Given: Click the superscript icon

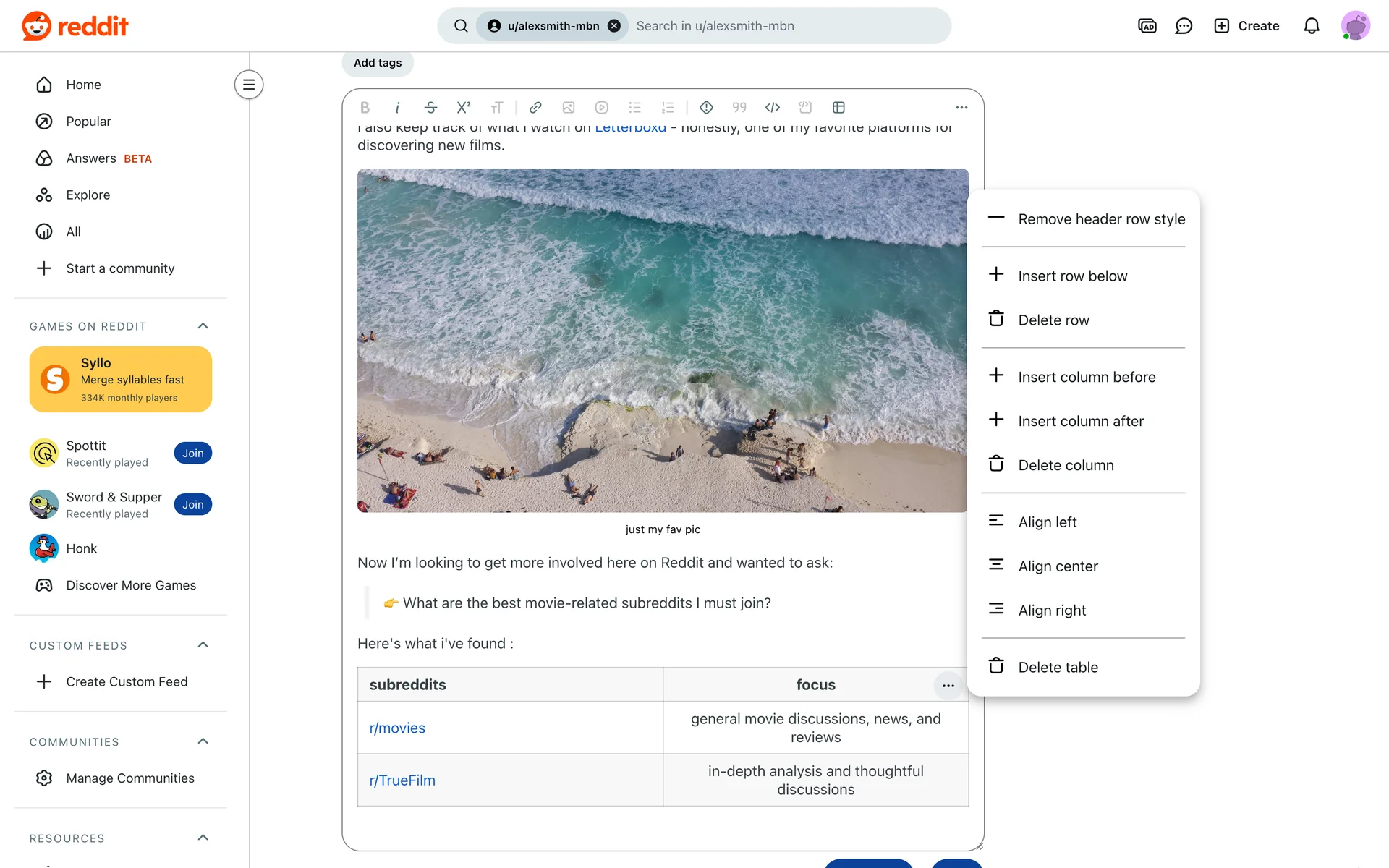Looking at the screenshot, I should coord(464,108).
